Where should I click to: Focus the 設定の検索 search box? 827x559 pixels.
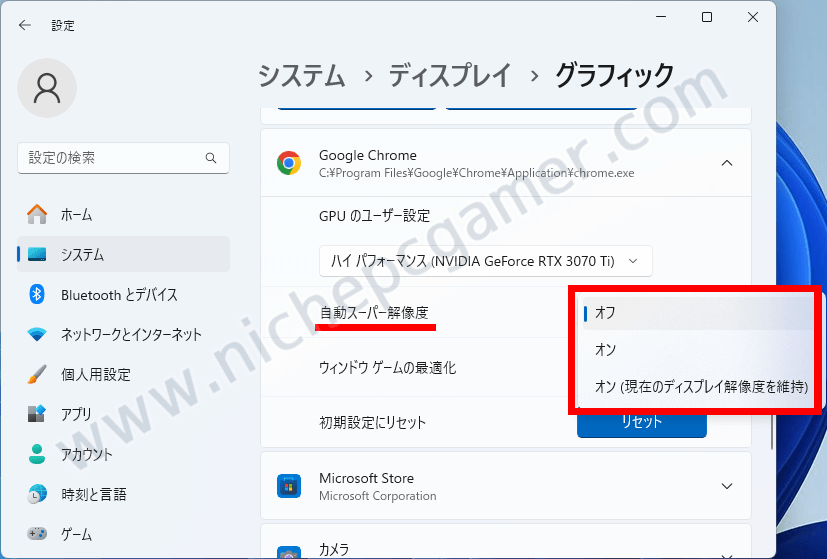[x=123, y=158]
